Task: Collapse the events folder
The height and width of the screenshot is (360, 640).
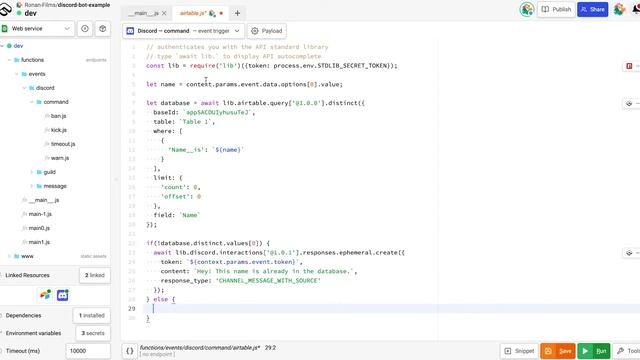Action: tap(17, 74)
